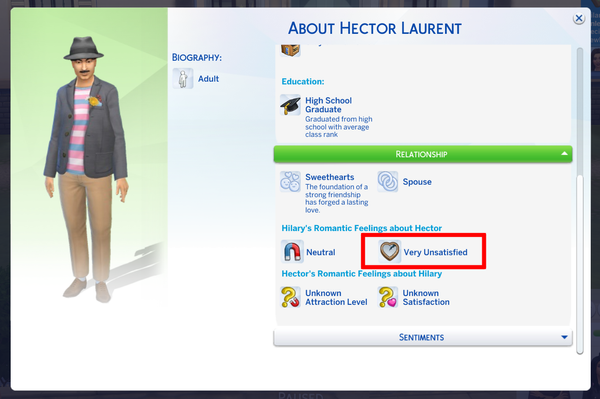Click the Hilary's Romantic Feelings about Hector heading
Image resolution: width=600 pixels, height=399 pixels.
[x=362, y=228]
